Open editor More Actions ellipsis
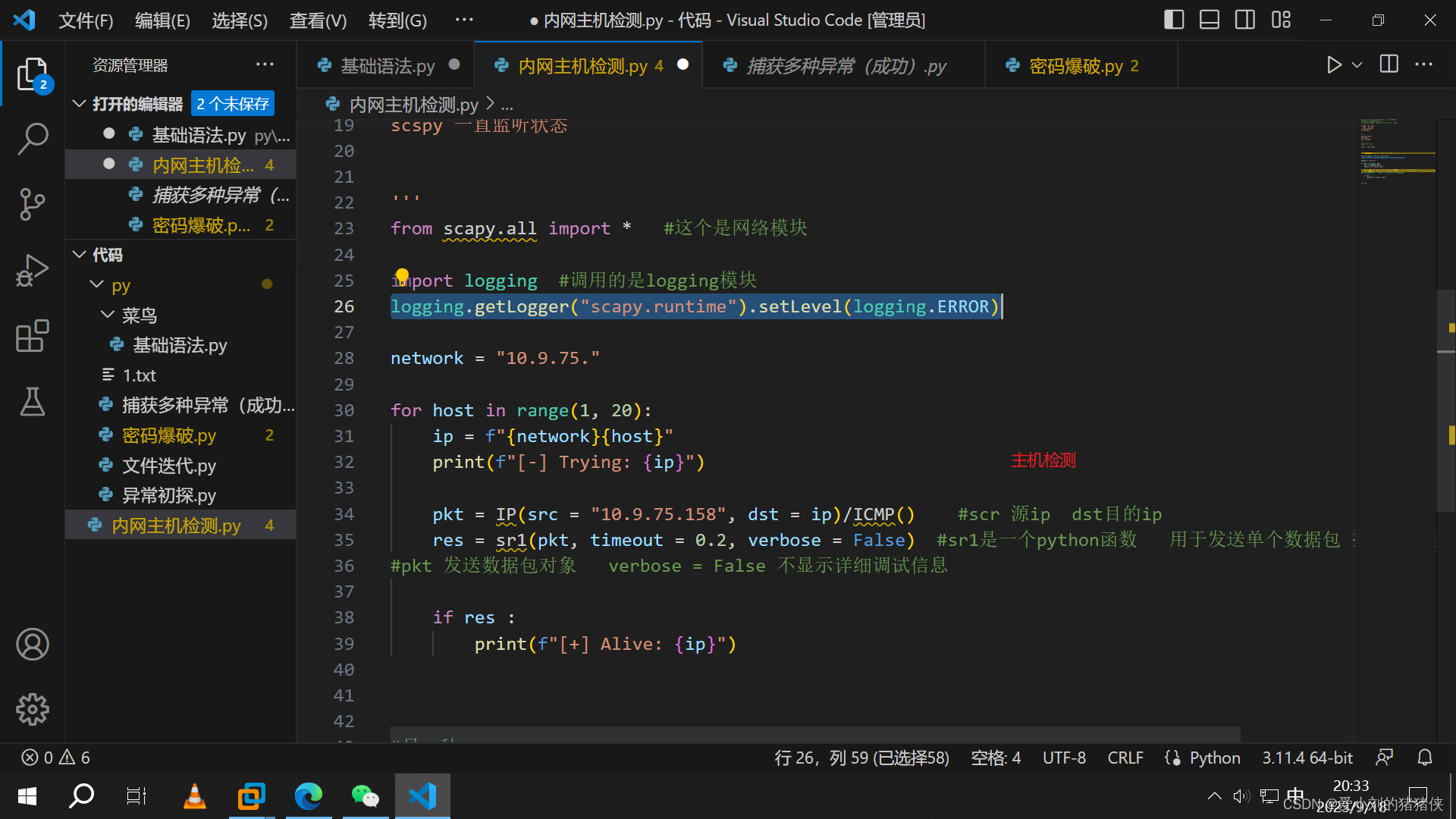Viewport: 1456px width, 819px height. pyautogui.click(x=1424, y=65)
